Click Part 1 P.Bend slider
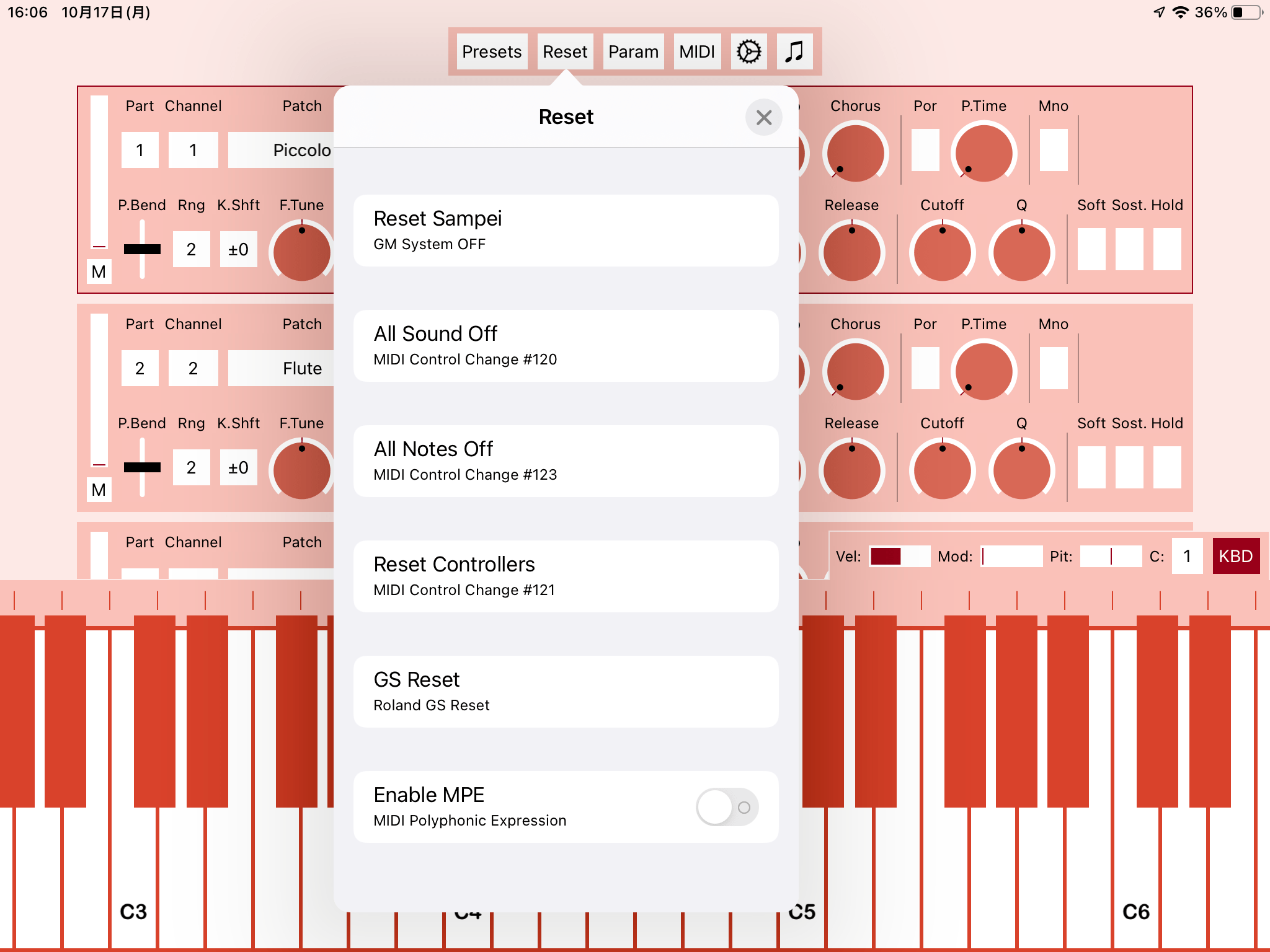The width and height of the screenshot is (1270, 952). click(142, 249)
